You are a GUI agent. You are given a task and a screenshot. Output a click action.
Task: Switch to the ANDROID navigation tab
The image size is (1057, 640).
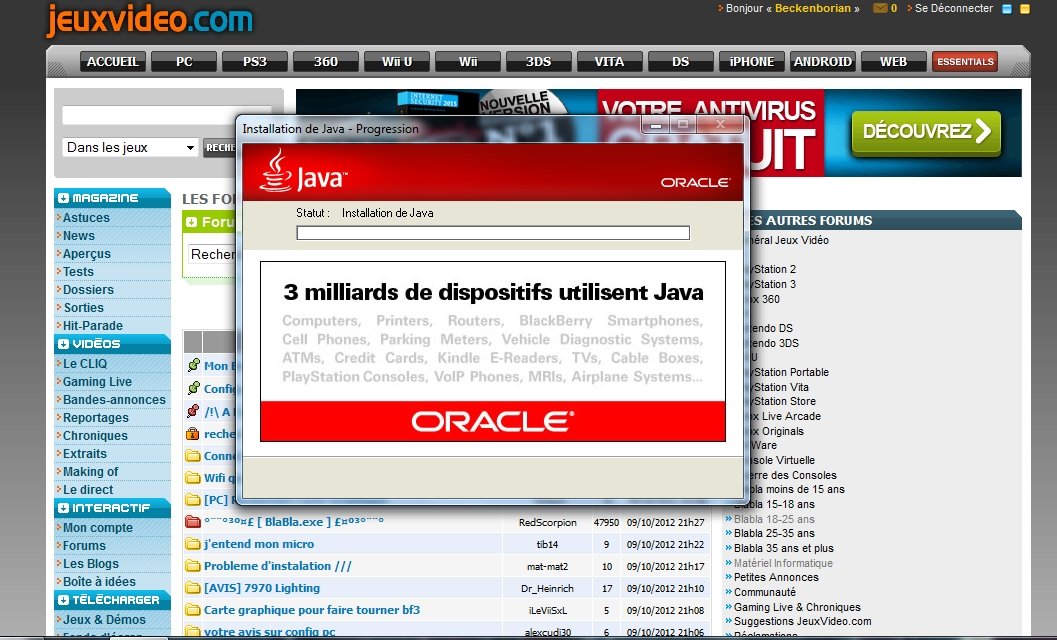(x=822, y=62)
